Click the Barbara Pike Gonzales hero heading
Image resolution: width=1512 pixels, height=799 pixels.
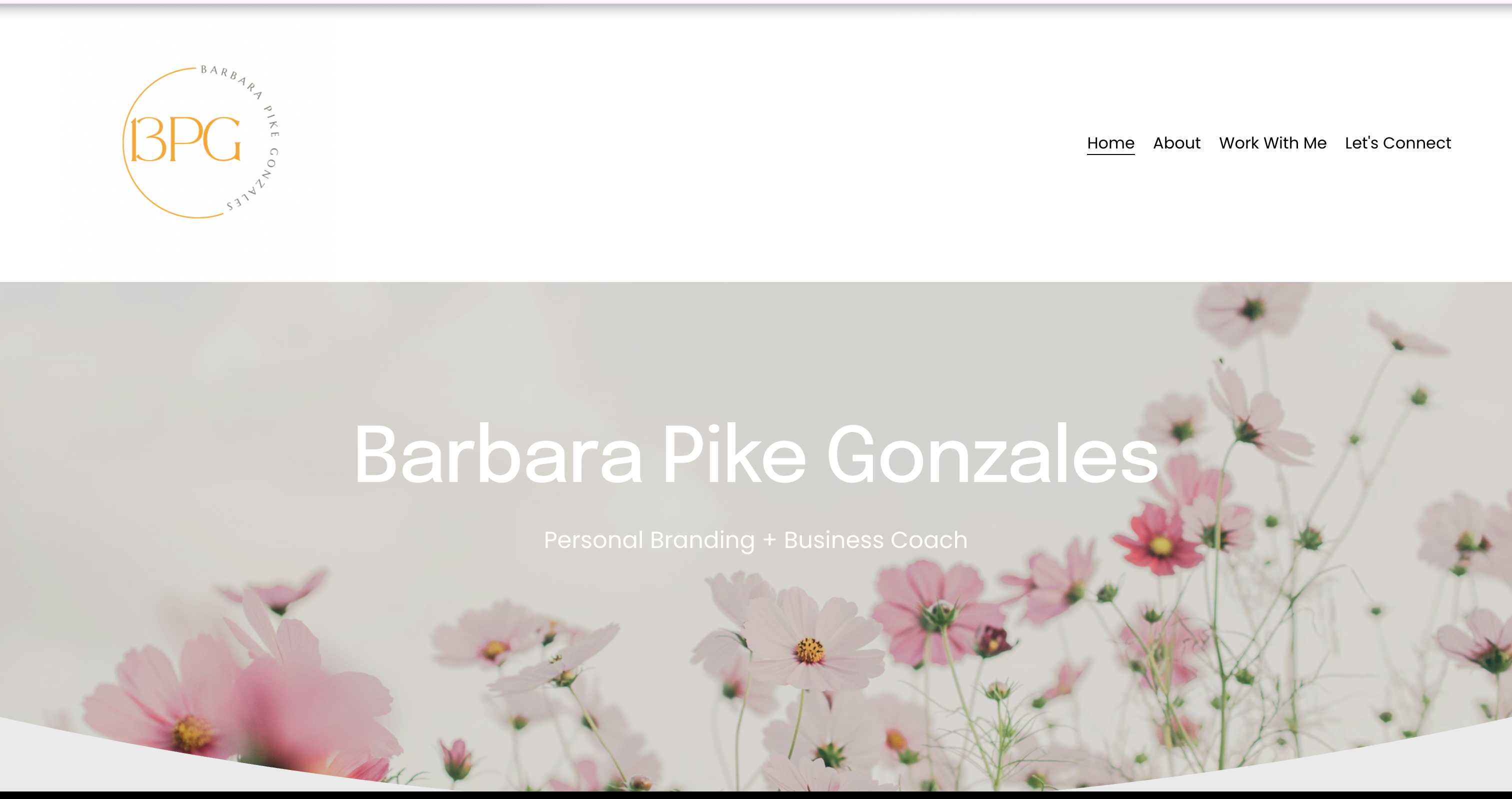tap(756, 455)
